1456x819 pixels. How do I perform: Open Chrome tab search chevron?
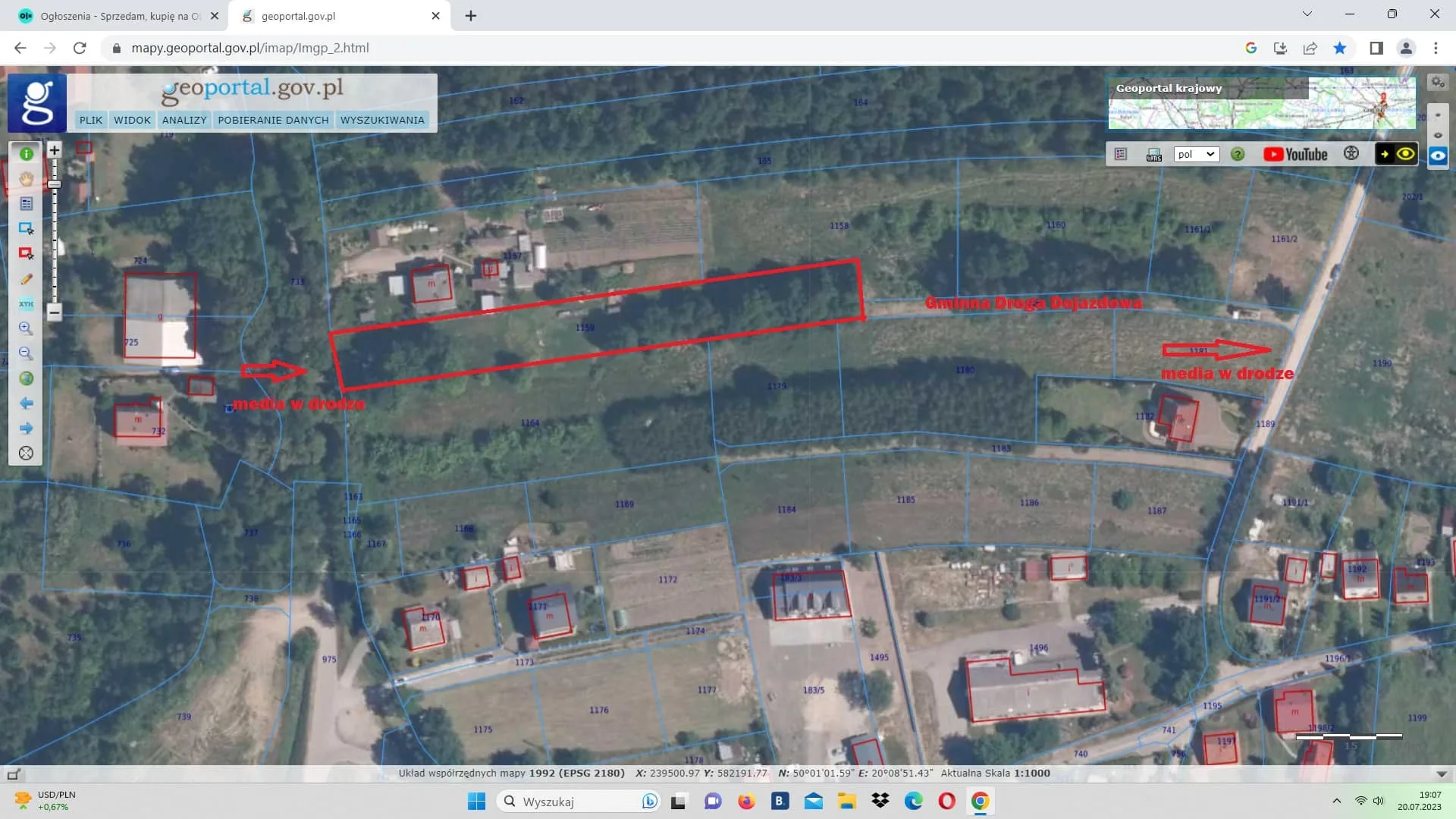[x=1307, y=14]
